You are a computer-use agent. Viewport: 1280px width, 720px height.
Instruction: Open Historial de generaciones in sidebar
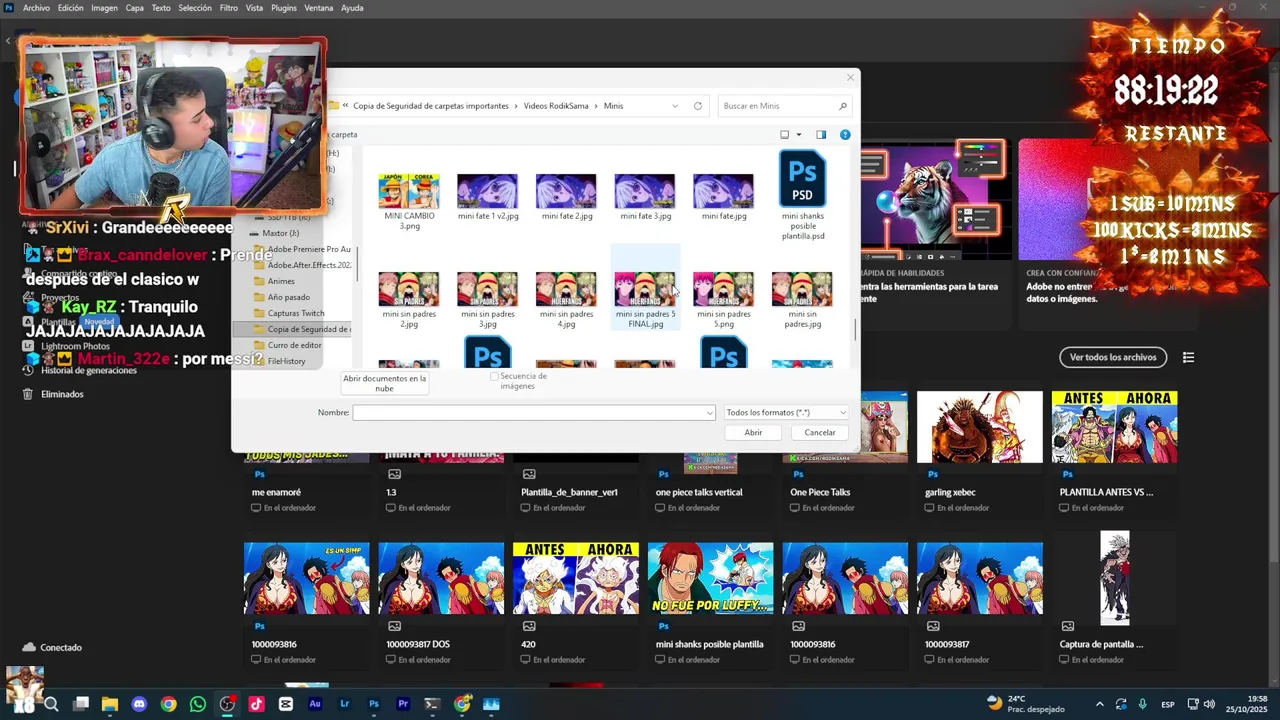pyautogui.click(x=89, y=370)
